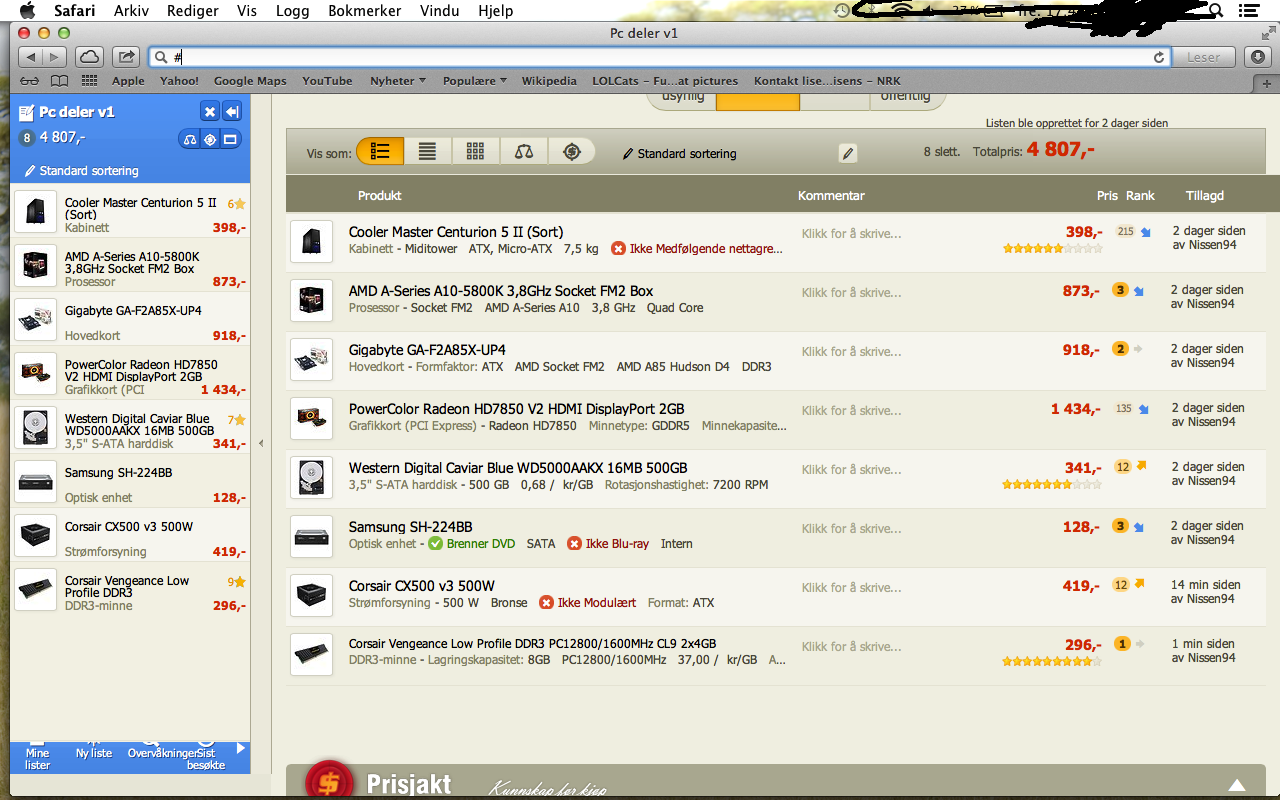Open Gigabyte GA-F2A85X-UP4 product link
The image size is (1280, 800).
tap(427, 350)
